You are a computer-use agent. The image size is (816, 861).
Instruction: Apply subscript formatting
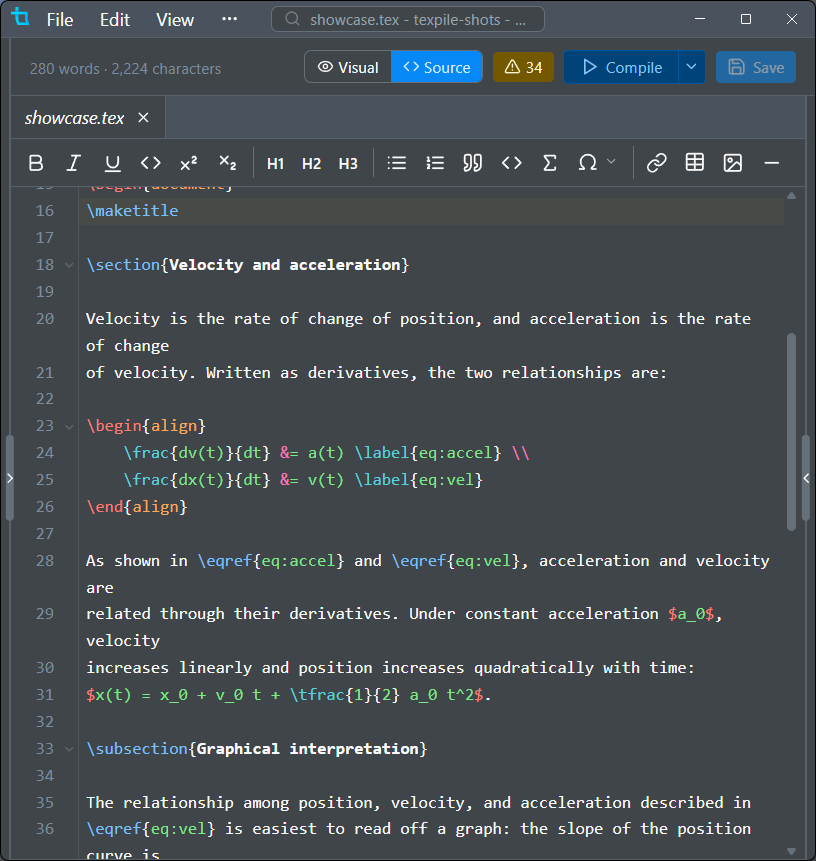(227, 163)
